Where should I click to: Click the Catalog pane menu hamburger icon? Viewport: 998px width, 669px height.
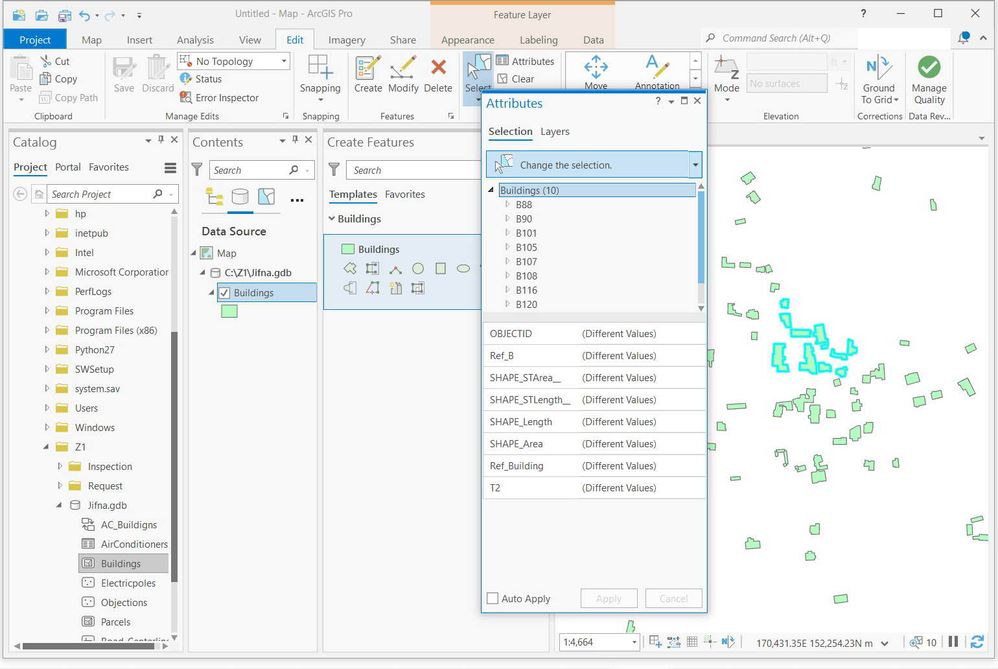point(170,167)
